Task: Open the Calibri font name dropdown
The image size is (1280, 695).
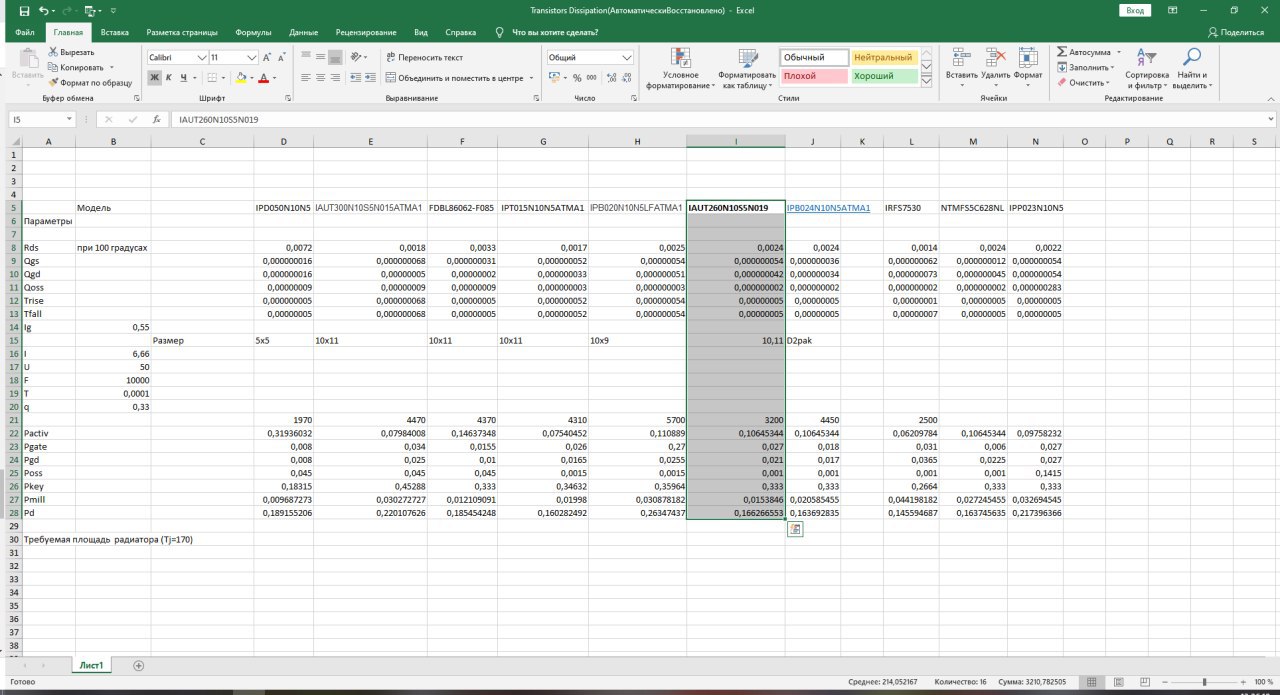Action: click(203, 58)
